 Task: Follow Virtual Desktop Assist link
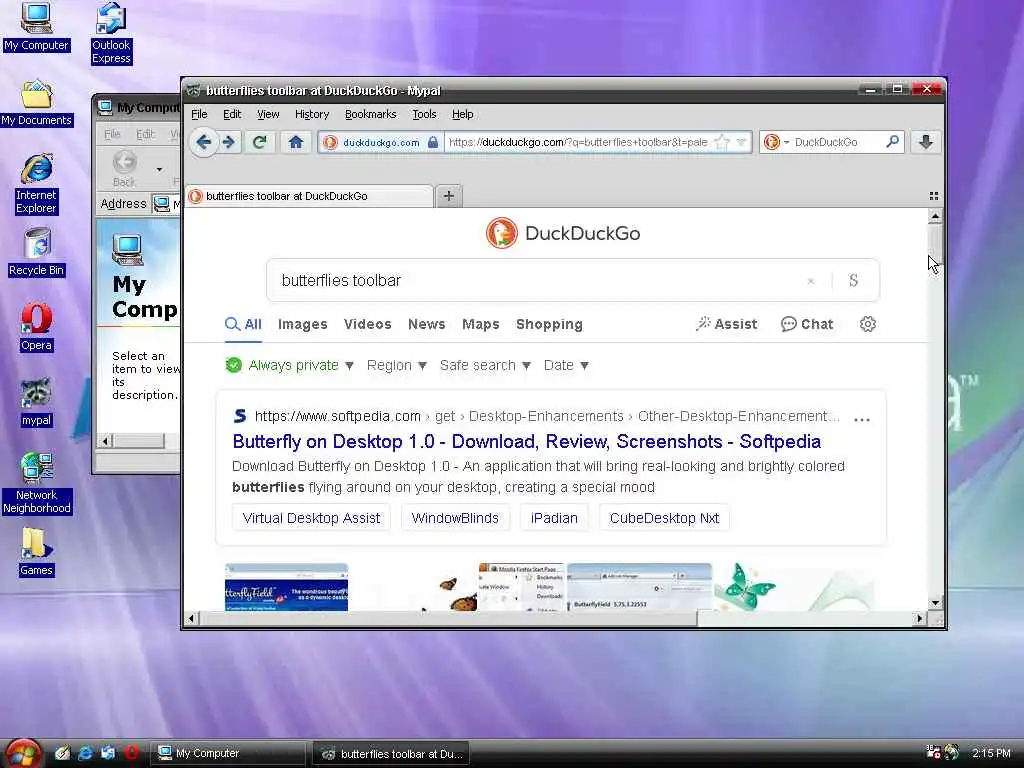coord(311,518)
